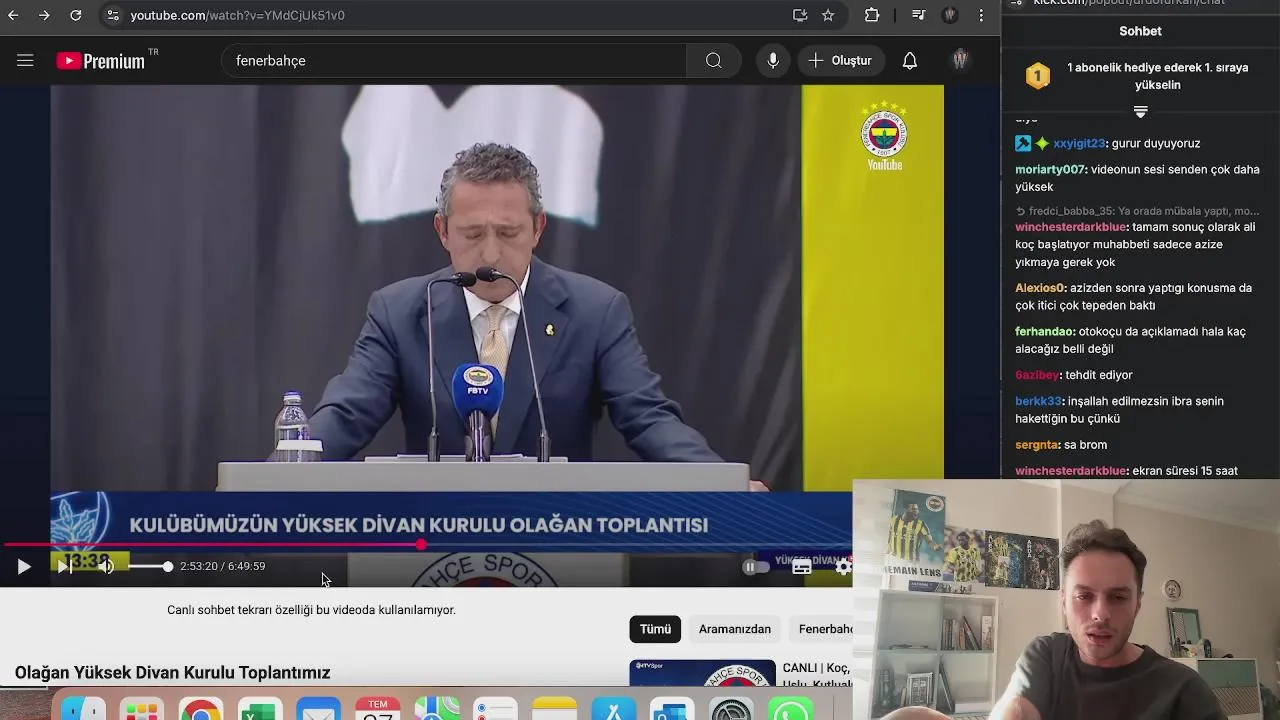1280x720 pixels.
Task: Open Chrome profile avatar
Action: click(950, 15)
